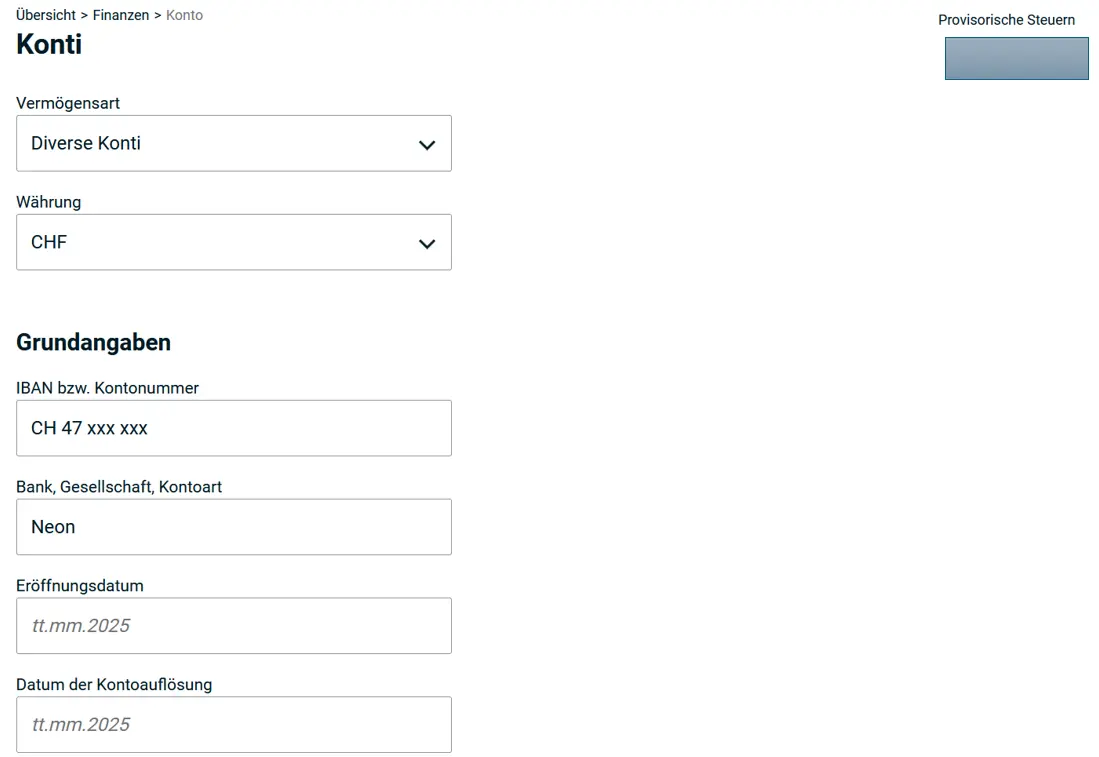Select the Neon bank name text
The image size is (1099, 757).
pyautogui.click(x=52, y=527)
